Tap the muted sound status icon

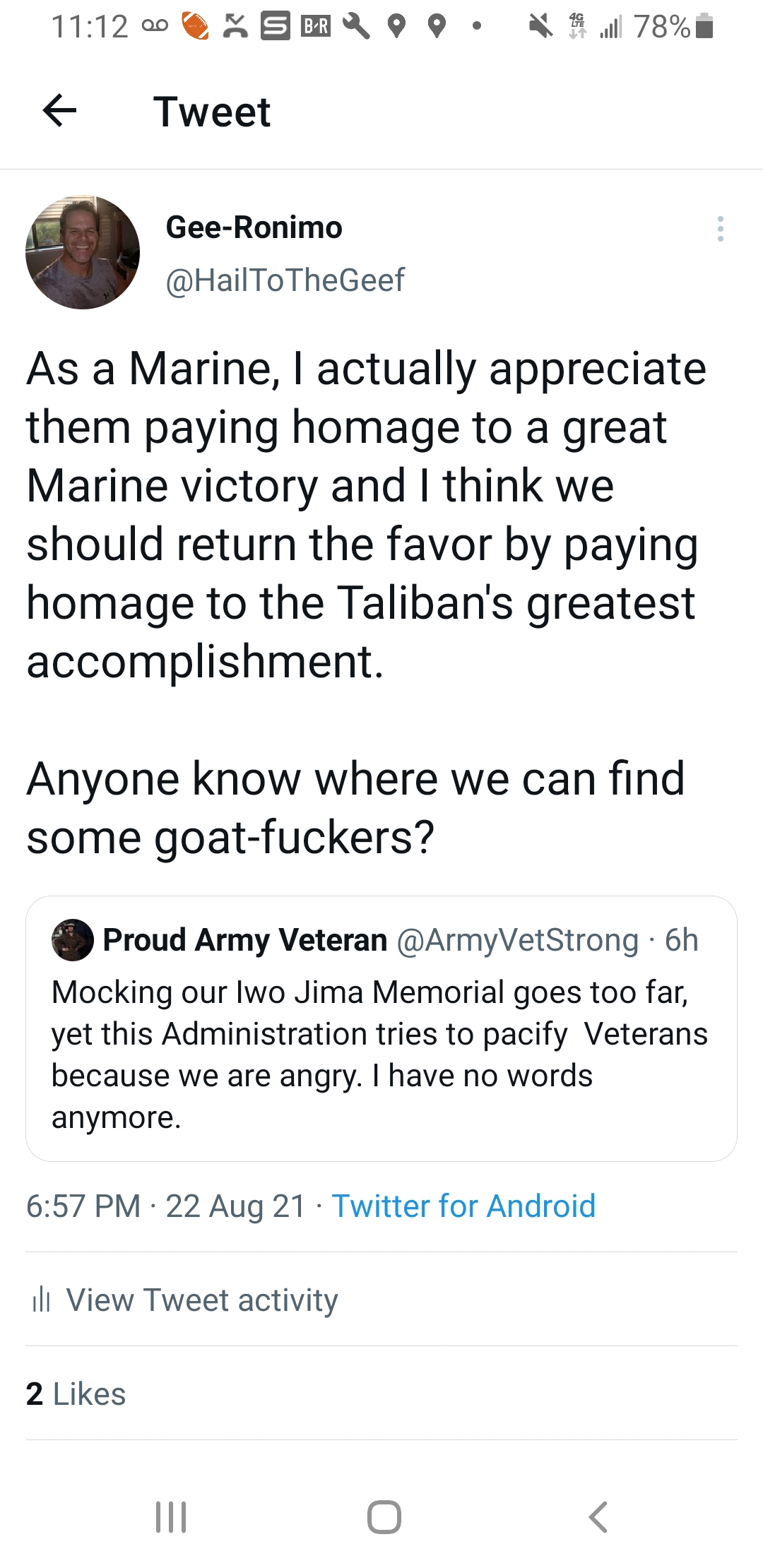click(x=540, y=27)
